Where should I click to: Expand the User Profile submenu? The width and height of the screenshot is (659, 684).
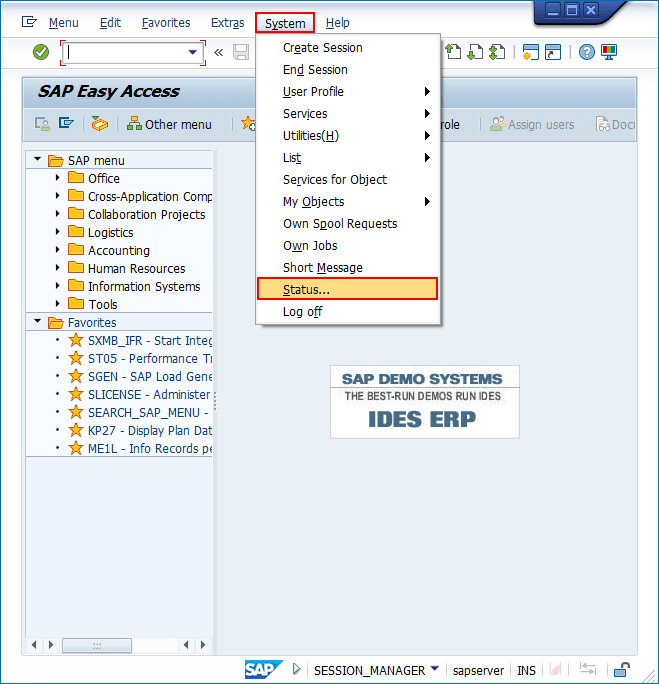point(347,92)
